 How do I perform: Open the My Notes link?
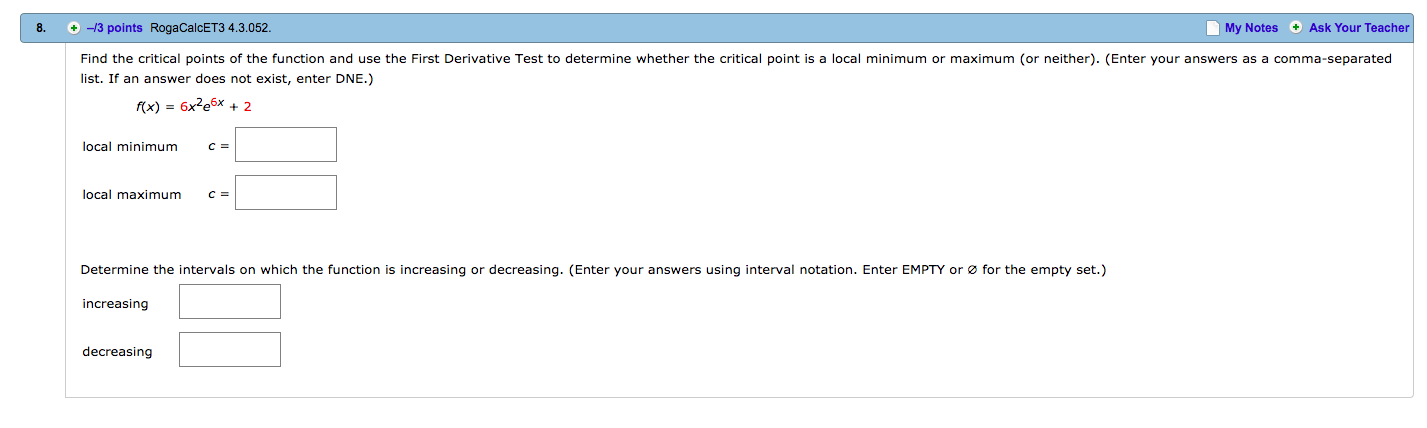[1251, 28]
